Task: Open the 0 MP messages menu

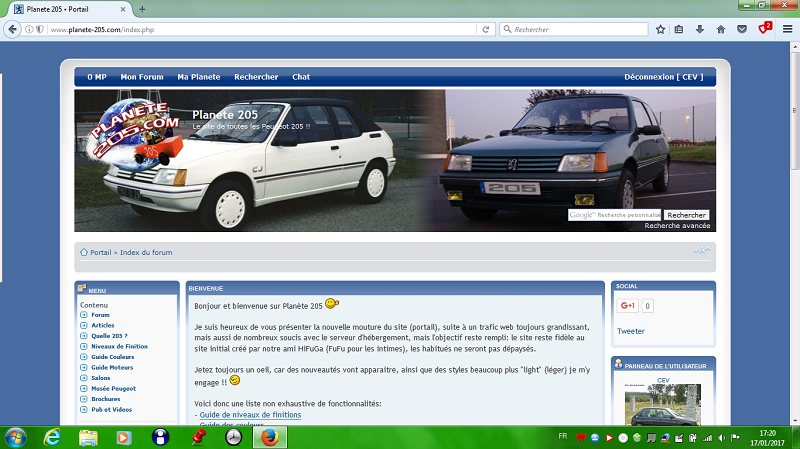Action: point(97,77)
